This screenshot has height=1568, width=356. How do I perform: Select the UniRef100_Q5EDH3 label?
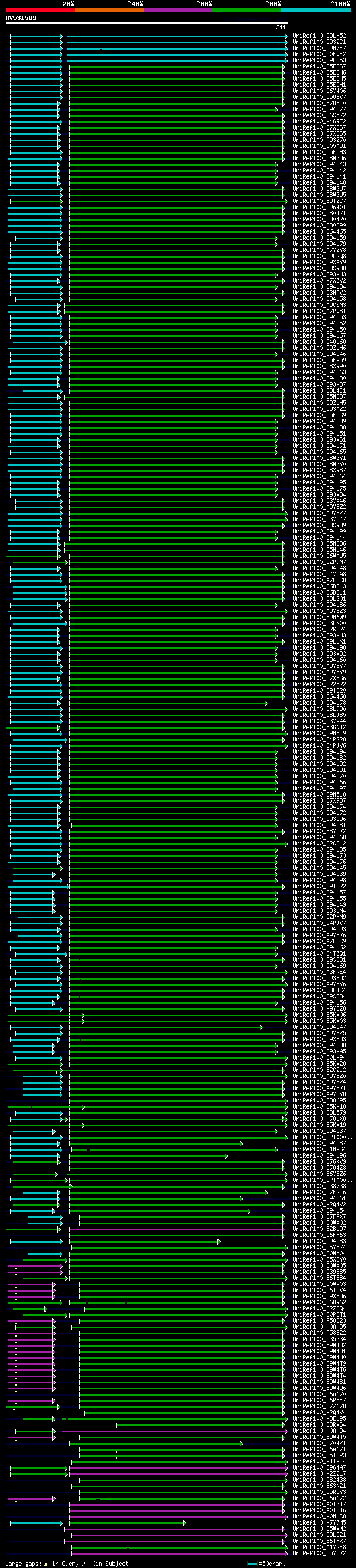[319, 152]
